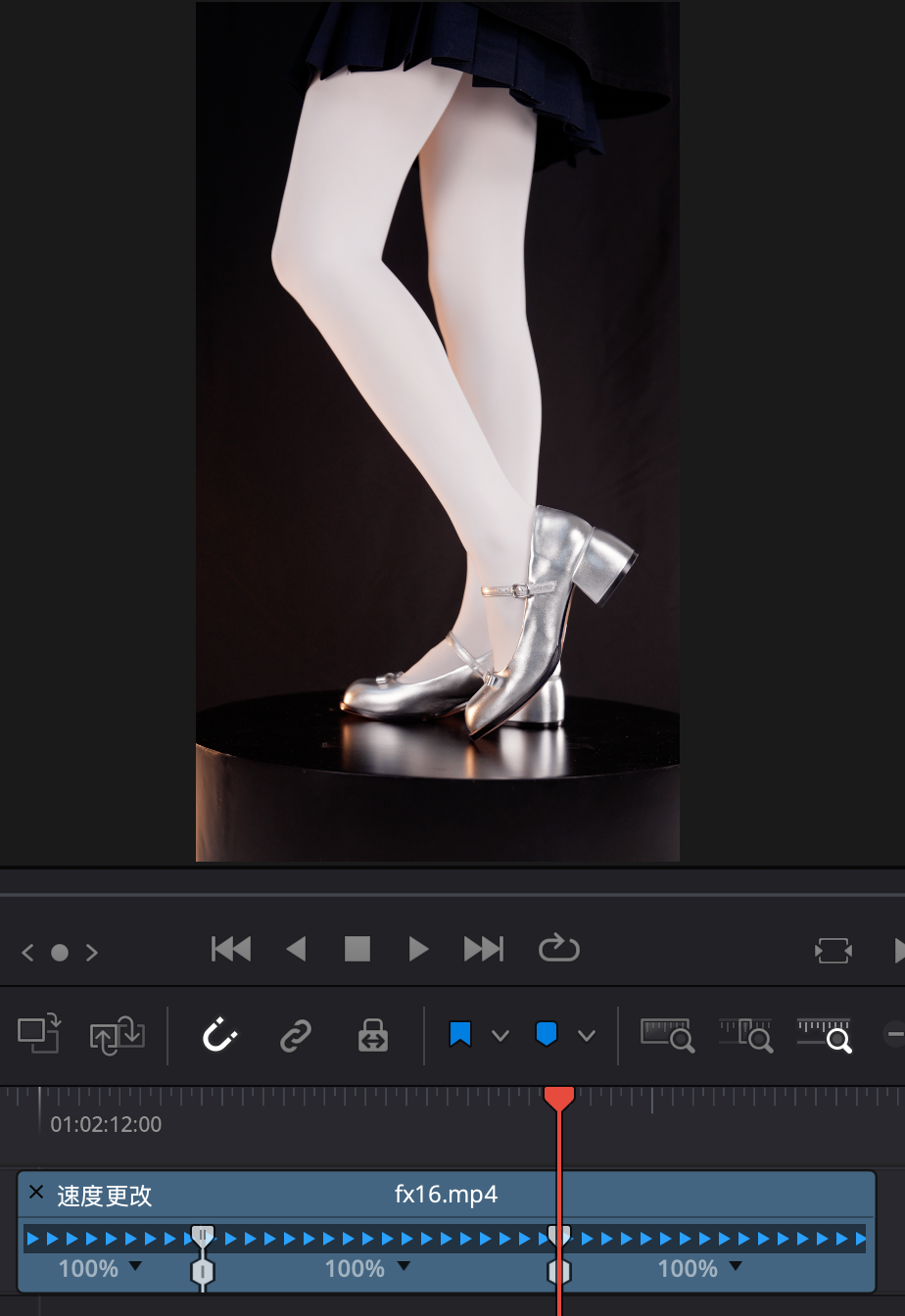905x1316 pixels.
Task: Add a blue marker to the timeline
Action: point(547,1035)
